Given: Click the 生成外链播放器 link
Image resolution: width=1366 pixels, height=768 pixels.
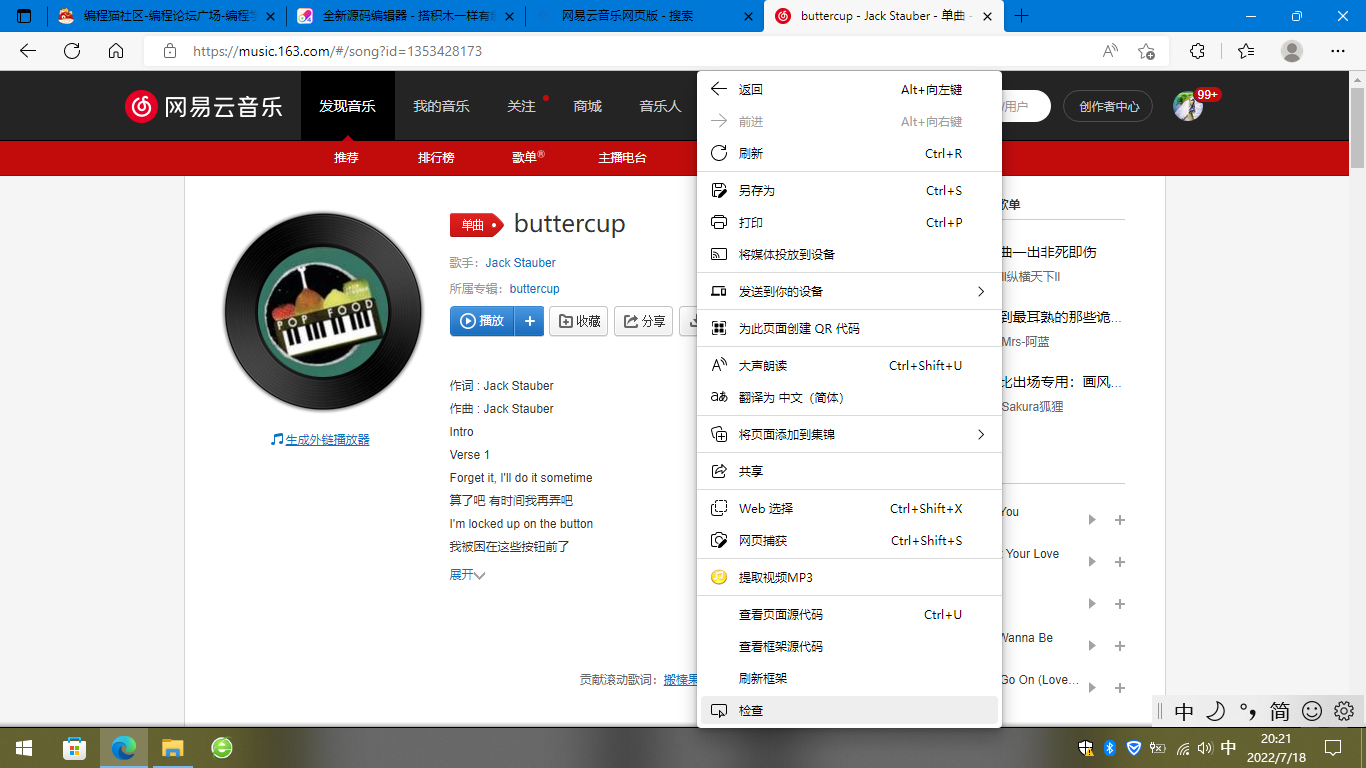Looking at the screenshot, I should coord(327,440).
